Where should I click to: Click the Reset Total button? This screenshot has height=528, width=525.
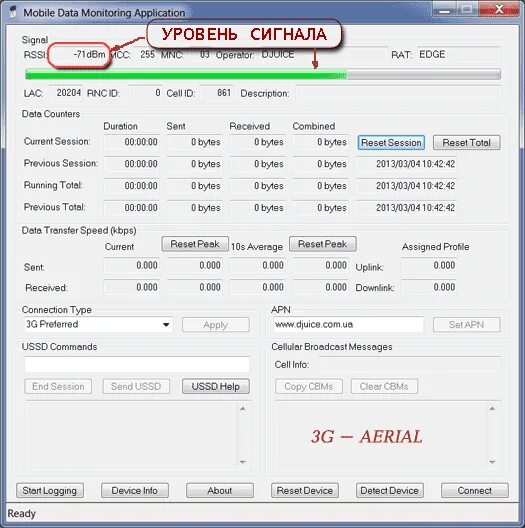coord(466,142)
